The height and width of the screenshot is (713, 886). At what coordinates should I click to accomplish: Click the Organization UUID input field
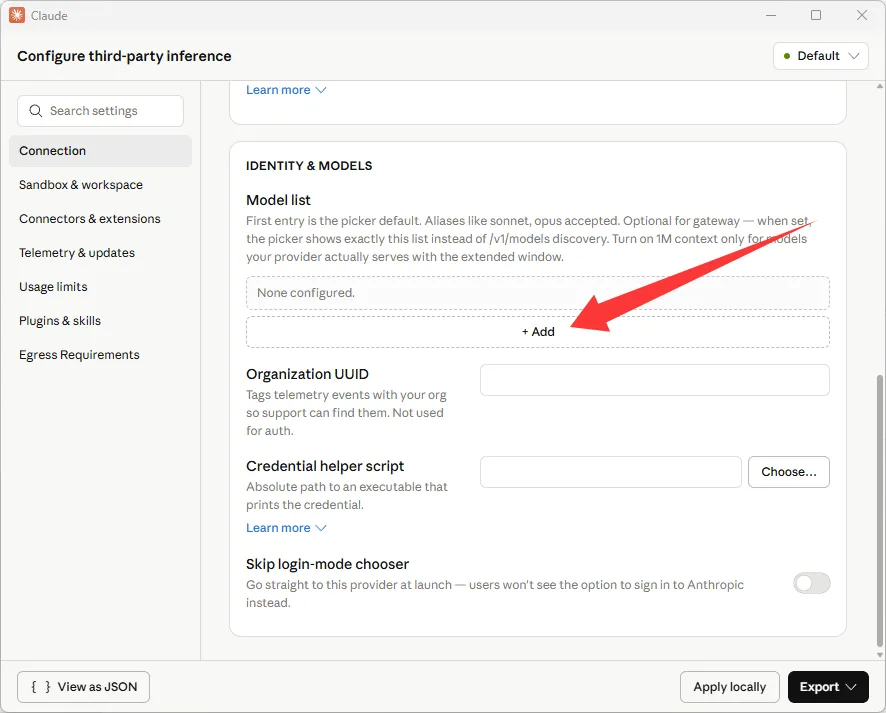655,380
